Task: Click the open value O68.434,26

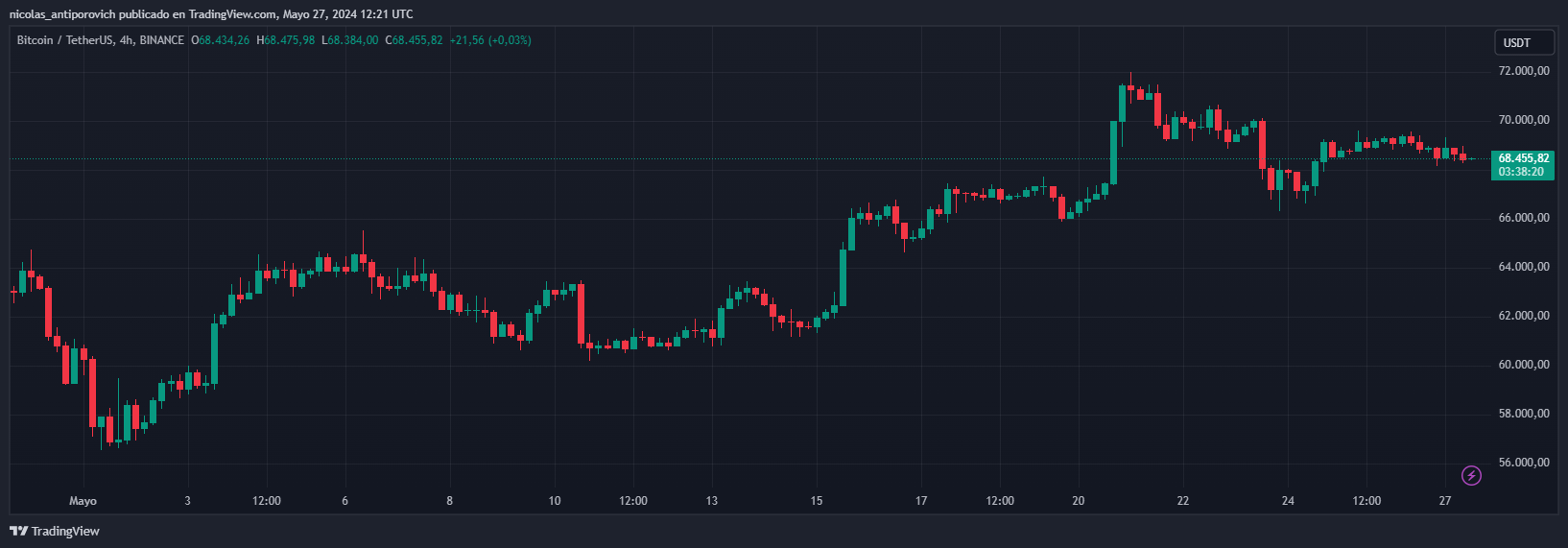Action: point(221,40)
